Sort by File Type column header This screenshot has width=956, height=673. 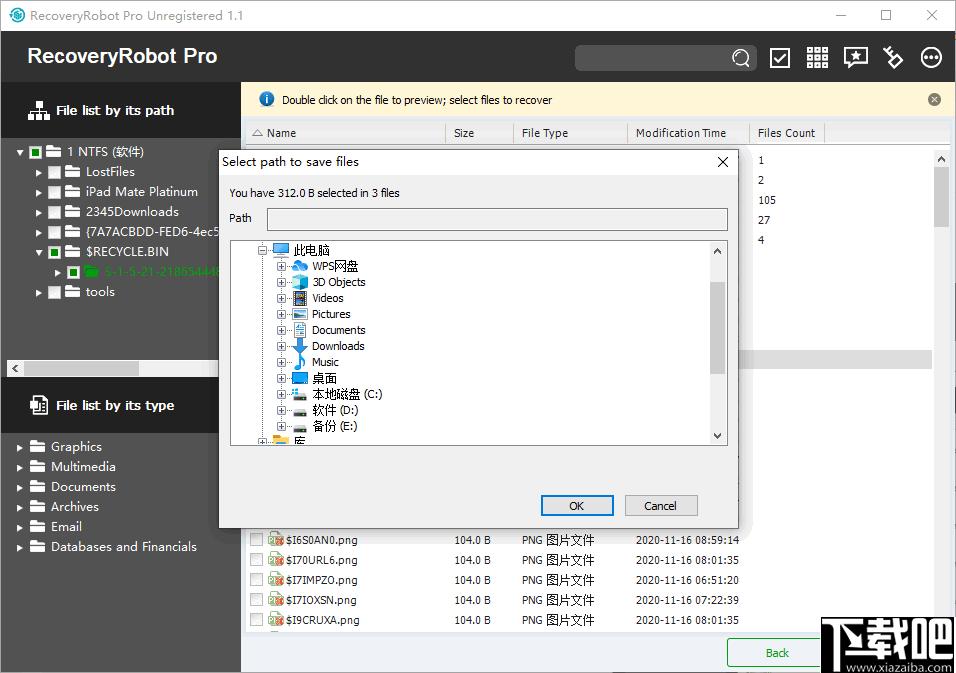(570, 133)
